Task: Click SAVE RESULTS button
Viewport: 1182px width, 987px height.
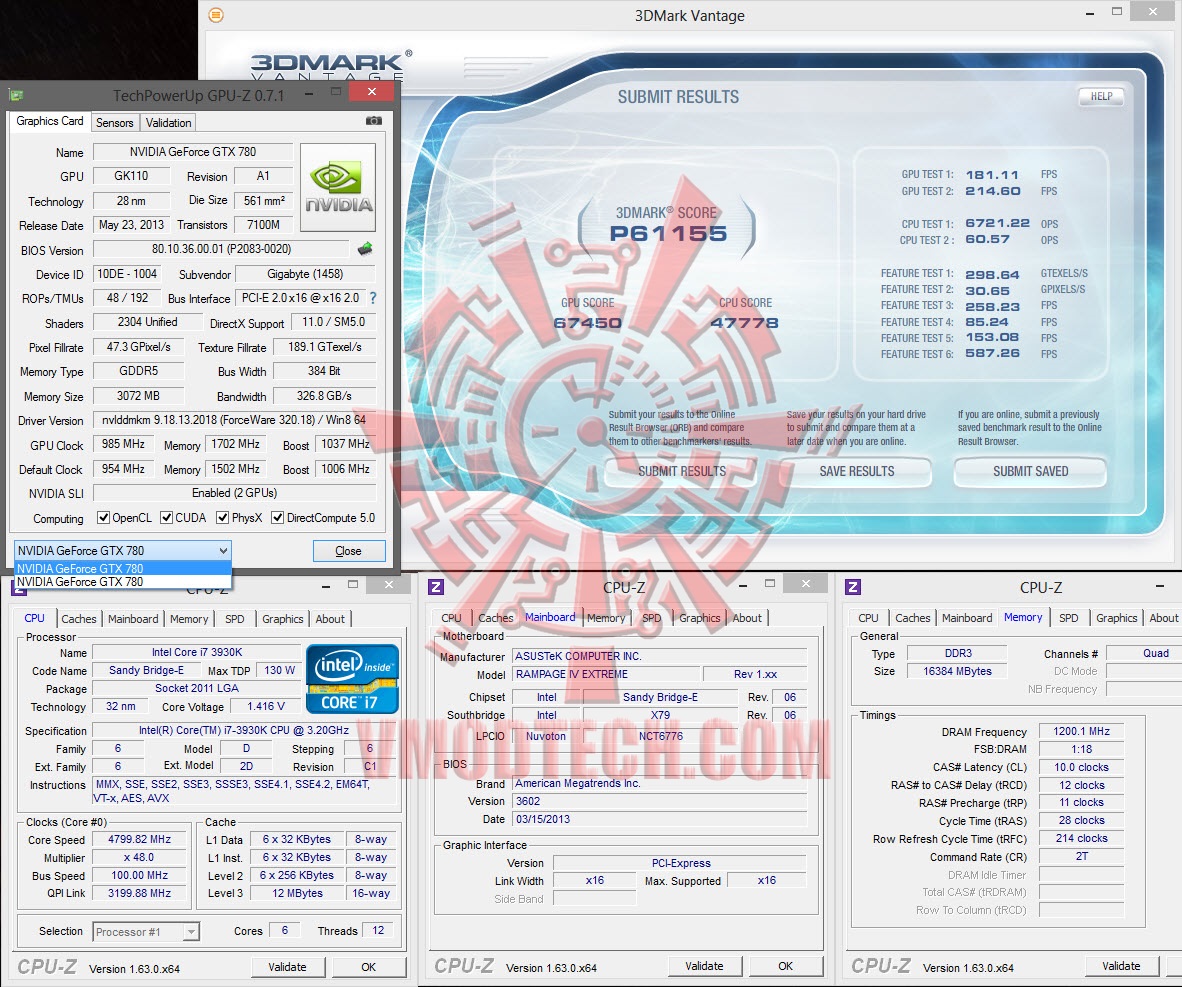Action: 856,471
